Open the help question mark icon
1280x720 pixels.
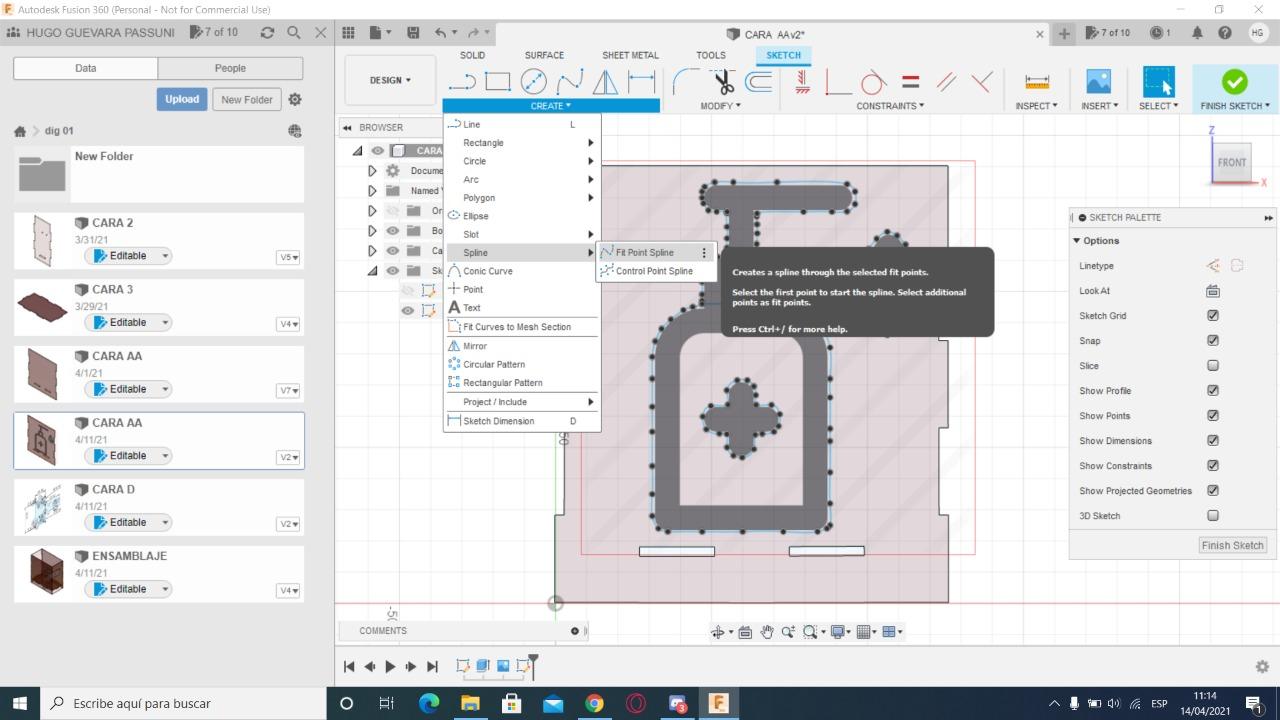[x=1225, y=33]
